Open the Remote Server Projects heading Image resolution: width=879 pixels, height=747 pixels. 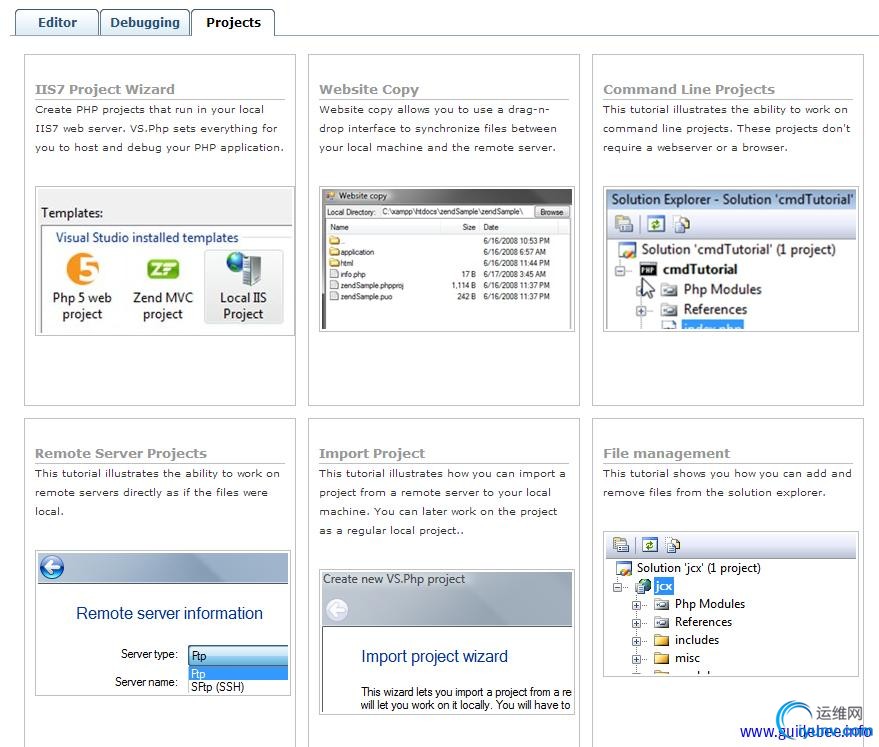tap(121, 453)
